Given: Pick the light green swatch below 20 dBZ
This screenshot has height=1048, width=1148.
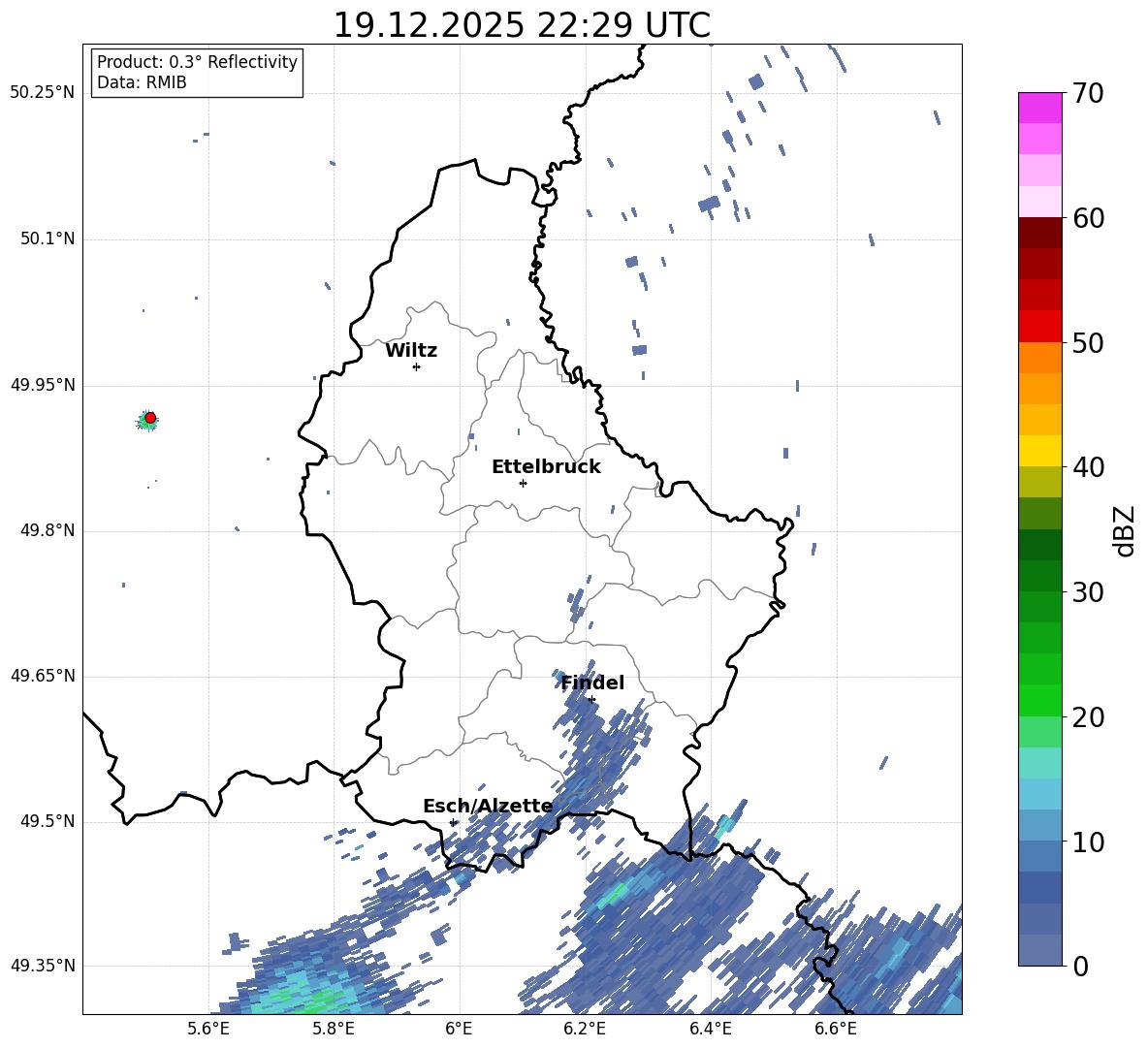Looking at the screenshot, I should (x=1039, y=732).
